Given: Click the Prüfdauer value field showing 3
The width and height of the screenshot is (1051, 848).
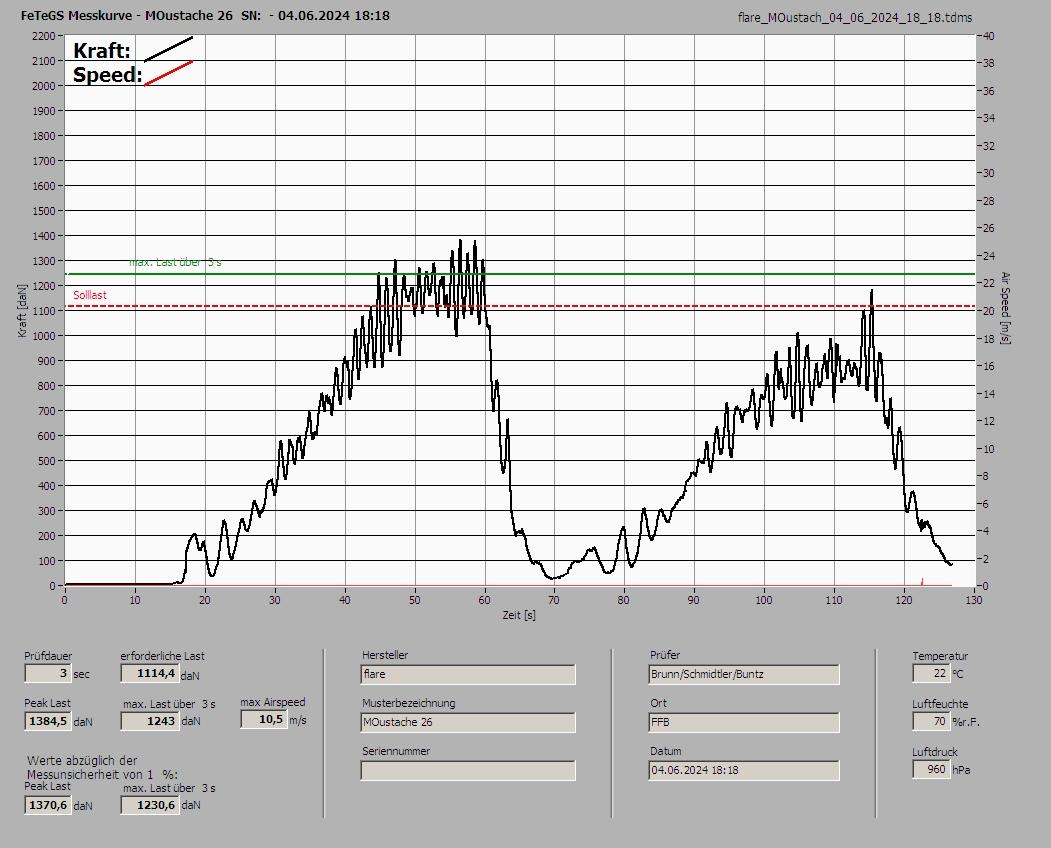Looking at the screenshot, I should [48, 673].
